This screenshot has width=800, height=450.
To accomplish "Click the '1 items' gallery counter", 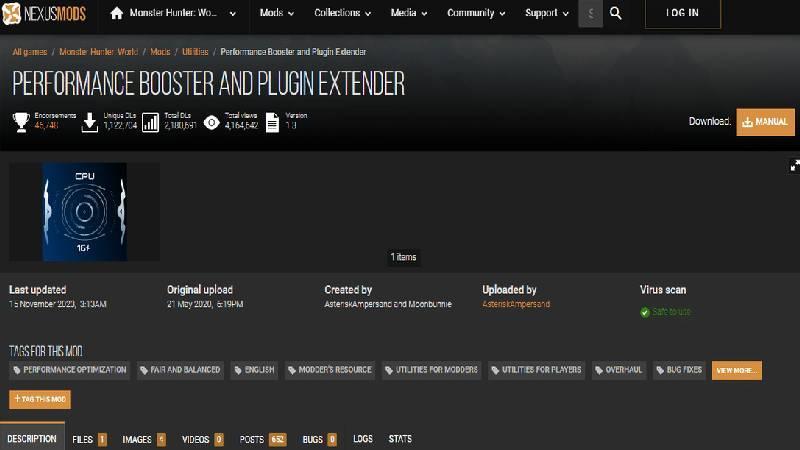I will 403,257.
